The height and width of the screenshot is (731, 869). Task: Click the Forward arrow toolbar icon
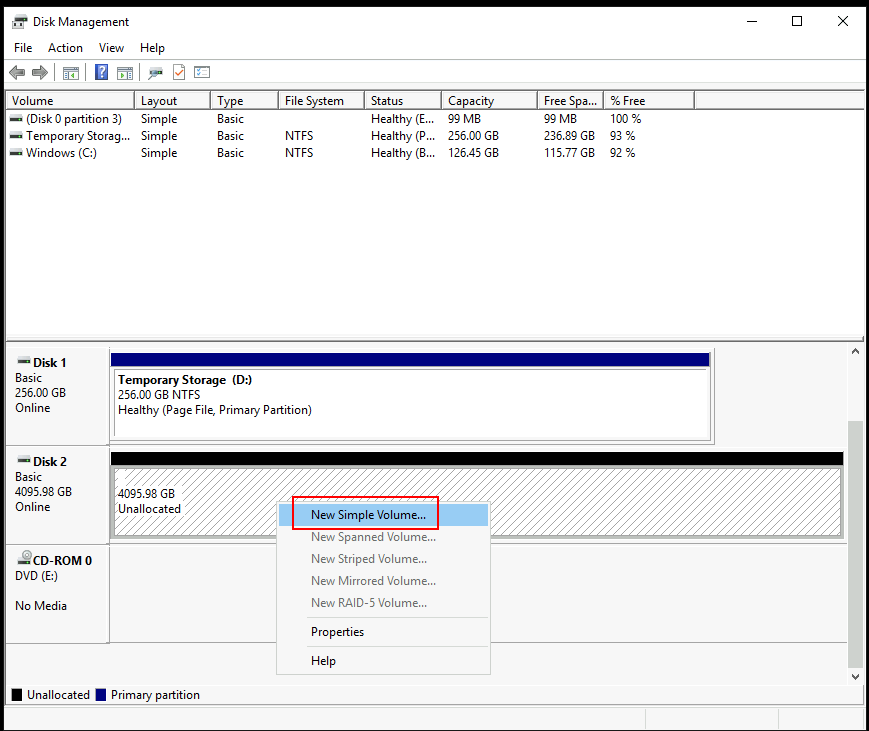[x=40, y=73]
